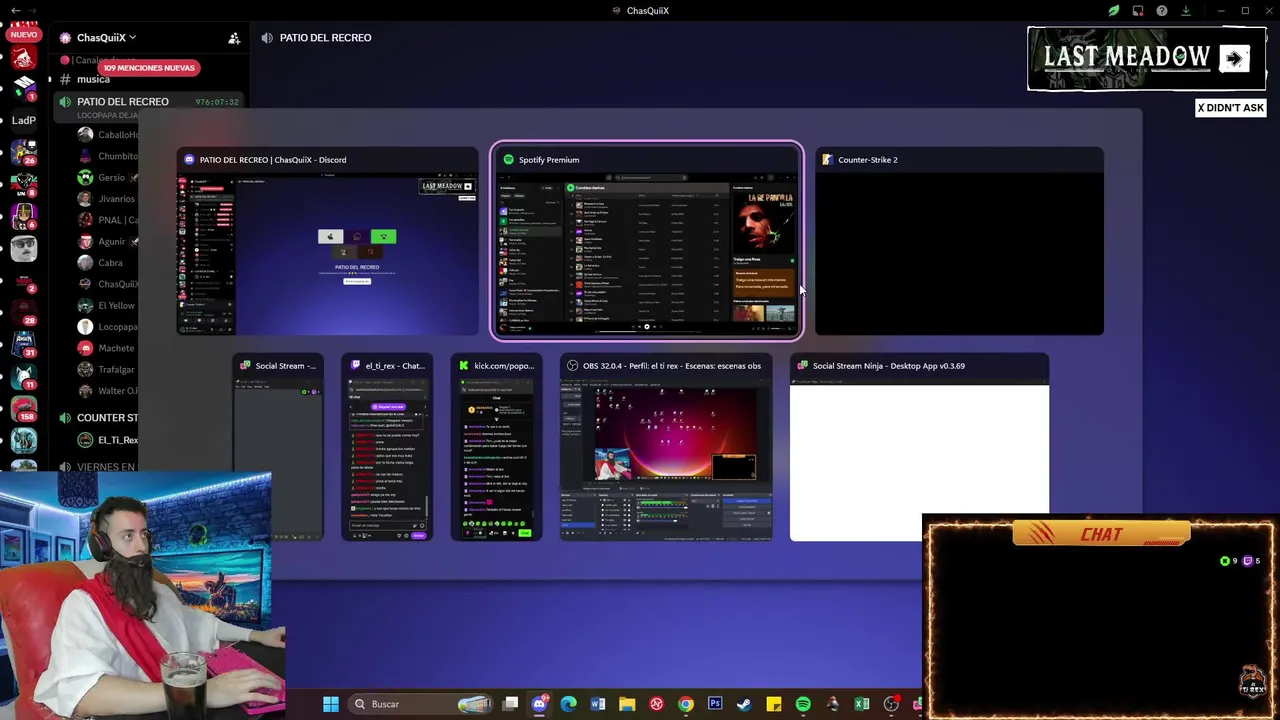Open OBS Studio from the taskbar

[891, 704]
